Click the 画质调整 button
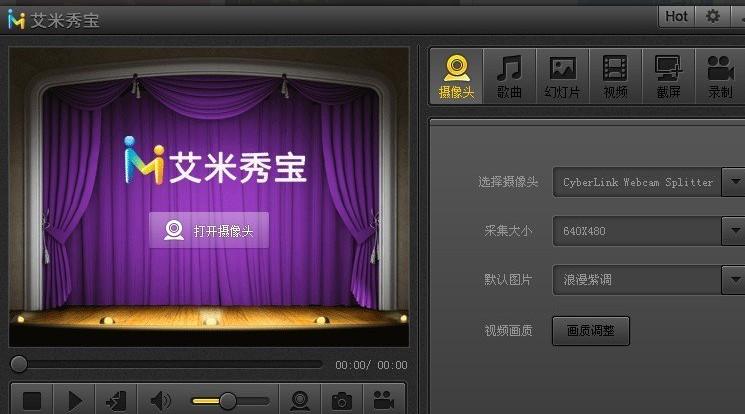745x414 pixels. 591,330
